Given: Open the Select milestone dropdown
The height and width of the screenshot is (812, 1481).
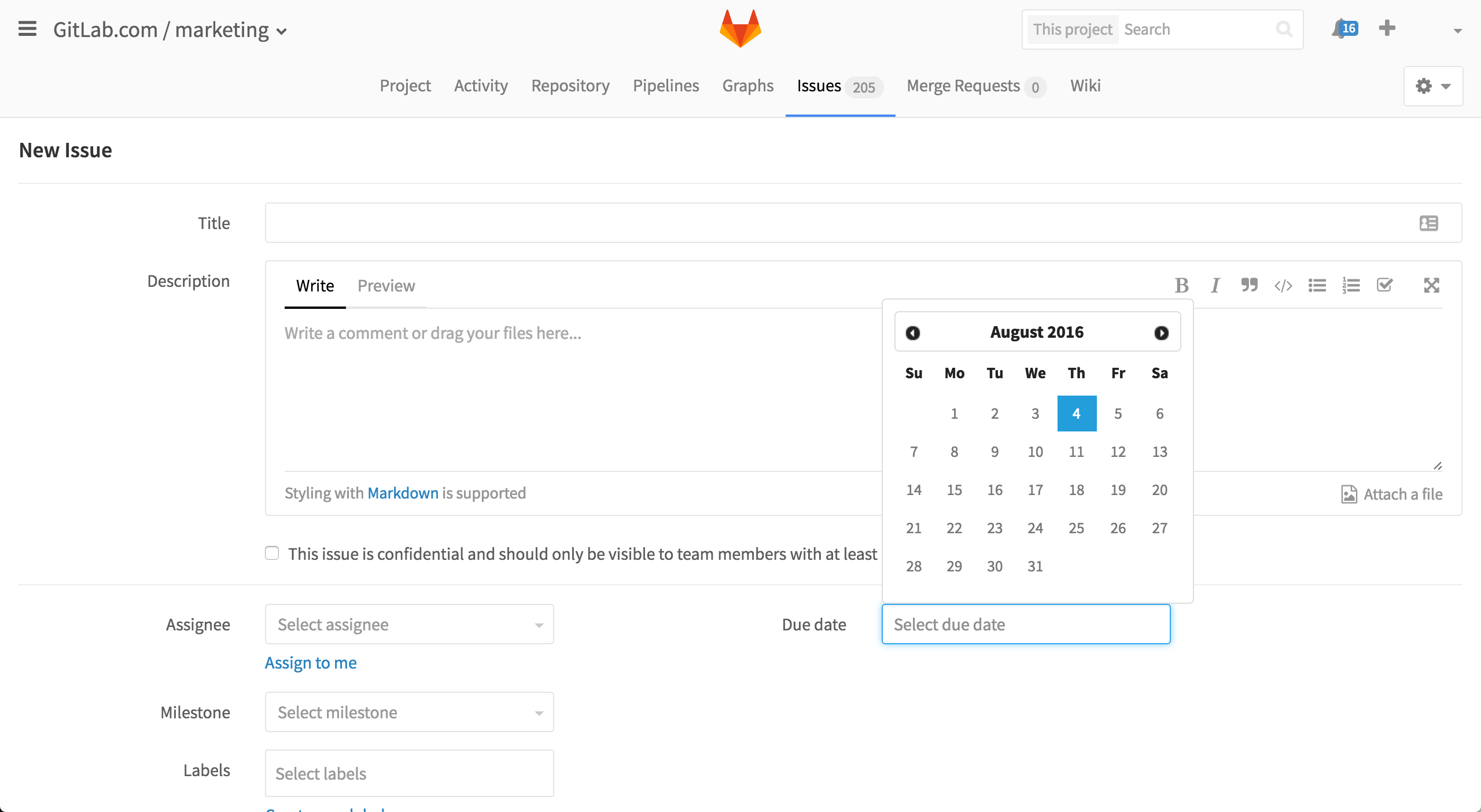Looking at the screenshot, I should click(x=410, y=712).
